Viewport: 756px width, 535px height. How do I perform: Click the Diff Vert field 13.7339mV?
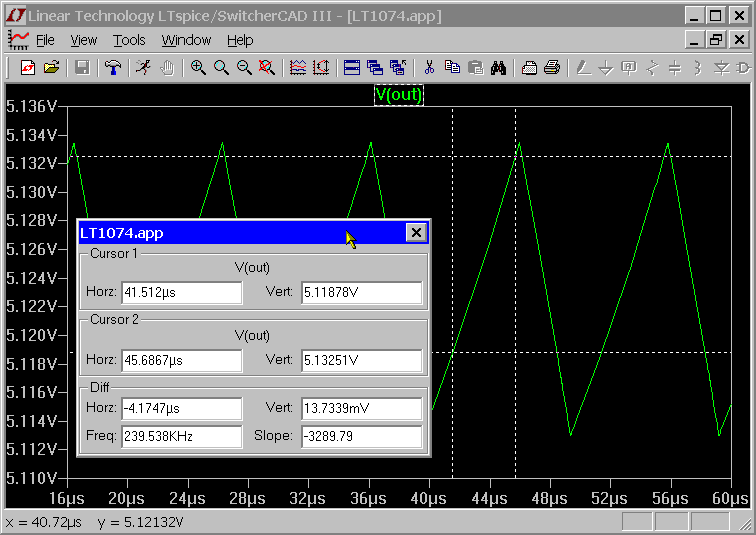pos(362,409)
